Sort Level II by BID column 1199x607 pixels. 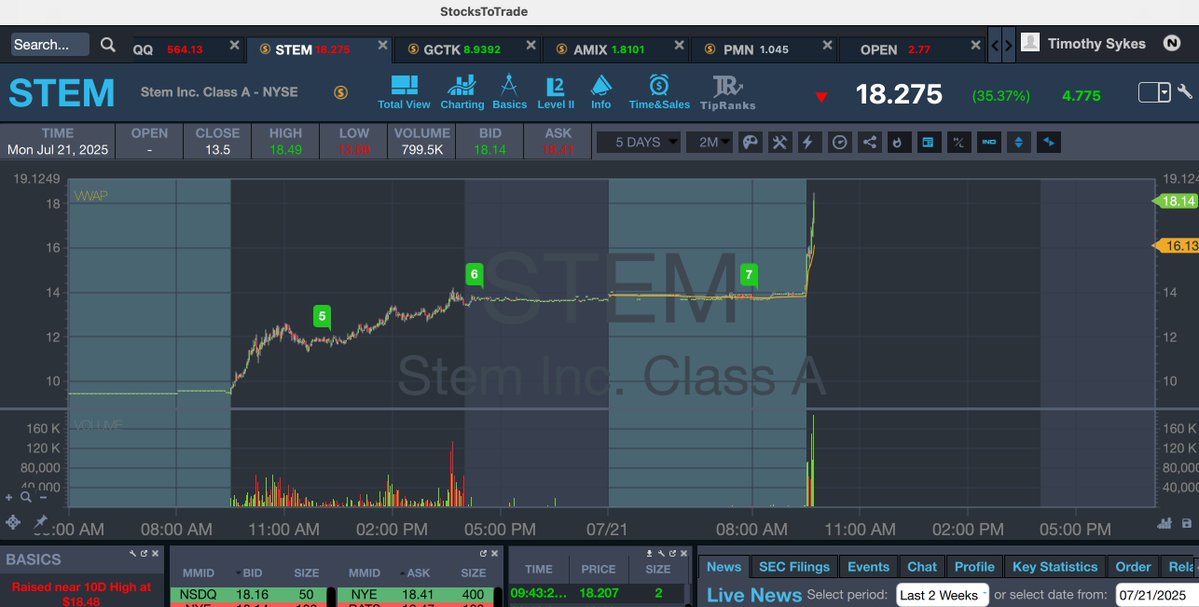tap(252, 573)
